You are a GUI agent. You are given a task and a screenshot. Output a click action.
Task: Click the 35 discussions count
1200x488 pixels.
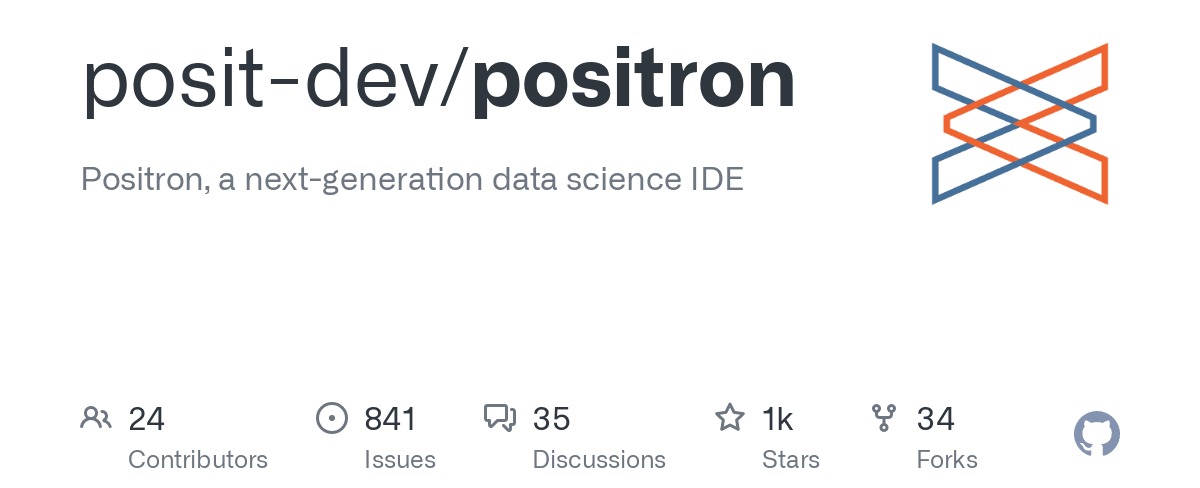551,419
